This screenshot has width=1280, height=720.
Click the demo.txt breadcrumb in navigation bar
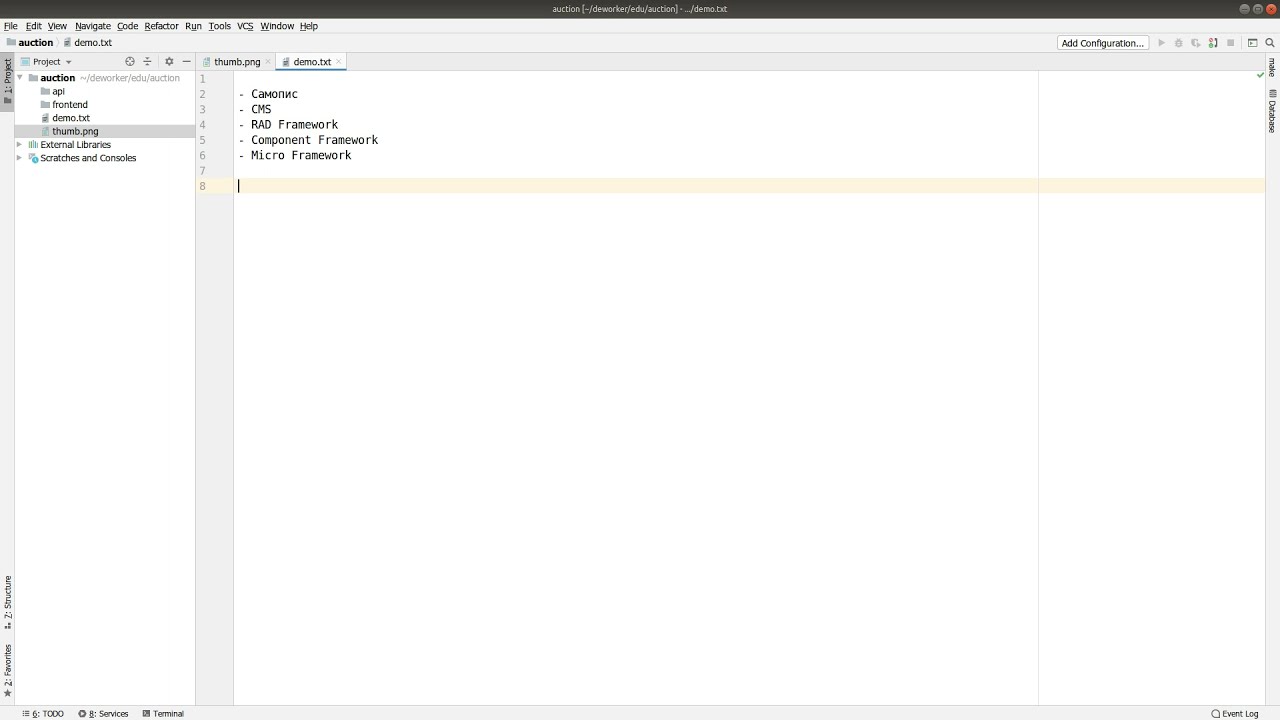pyautogui.click(x=87, y=43)
